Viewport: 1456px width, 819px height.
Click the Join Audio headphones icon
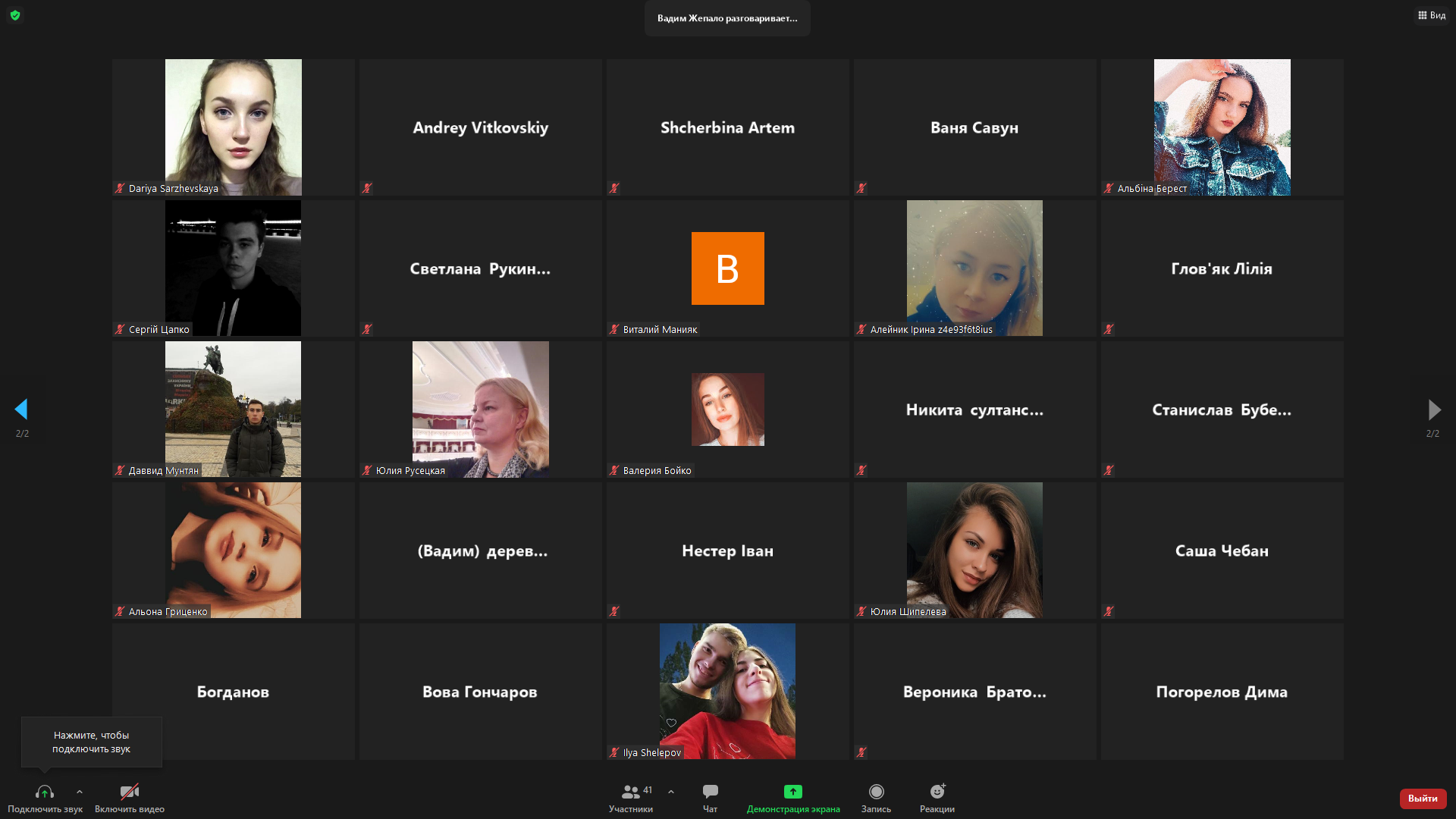coord(44,792)
